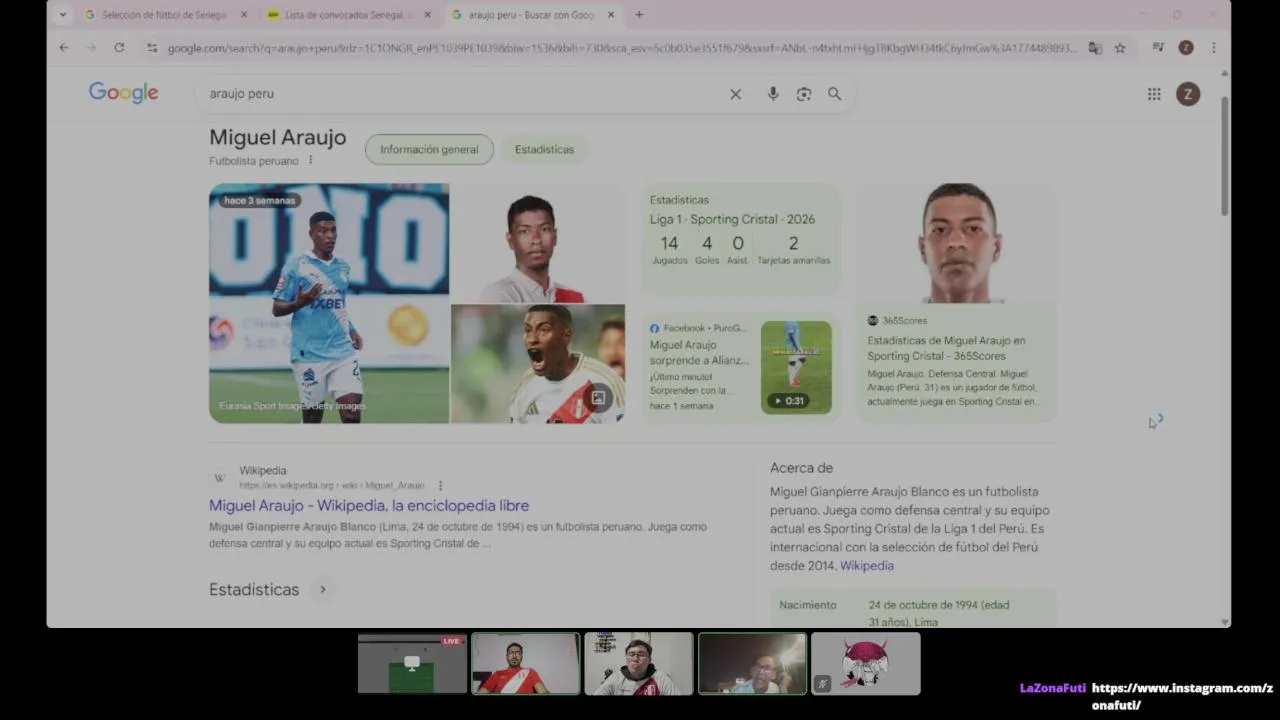The width and height of the screenshot is (1280, 720).
Task: Click the Nacimiento label
Action: coord(807,605)
